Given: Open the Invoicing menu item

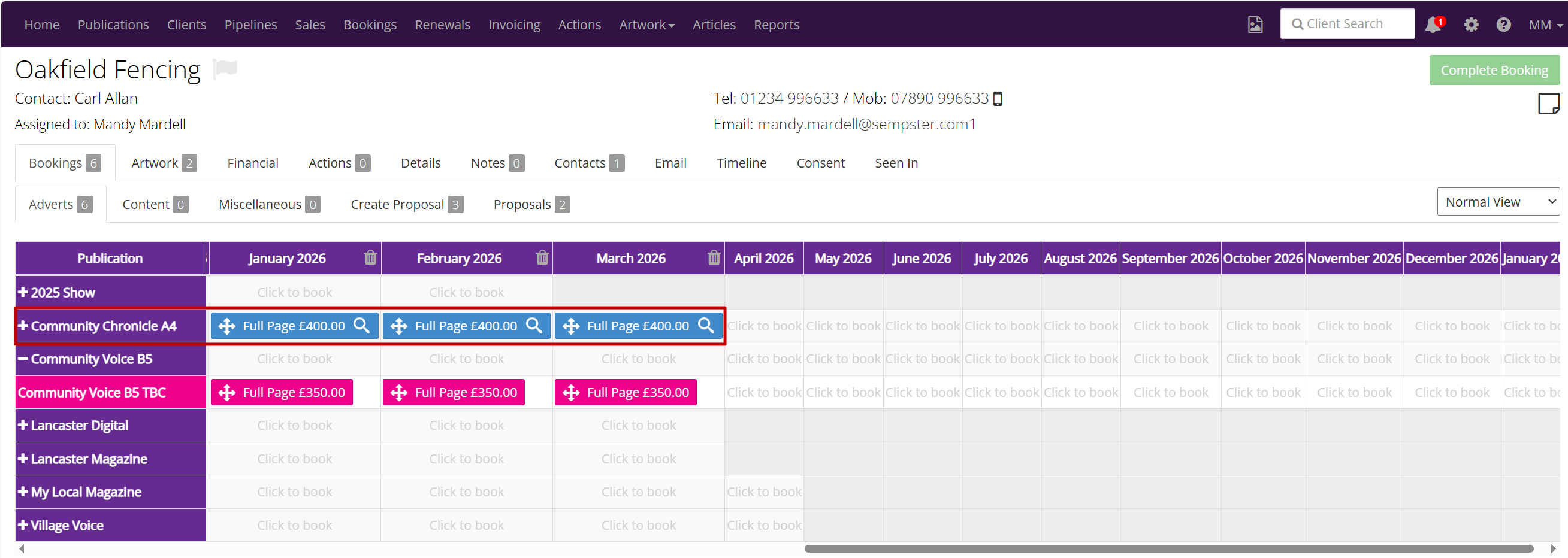Looking at the screenshot, I should point(514,25).
